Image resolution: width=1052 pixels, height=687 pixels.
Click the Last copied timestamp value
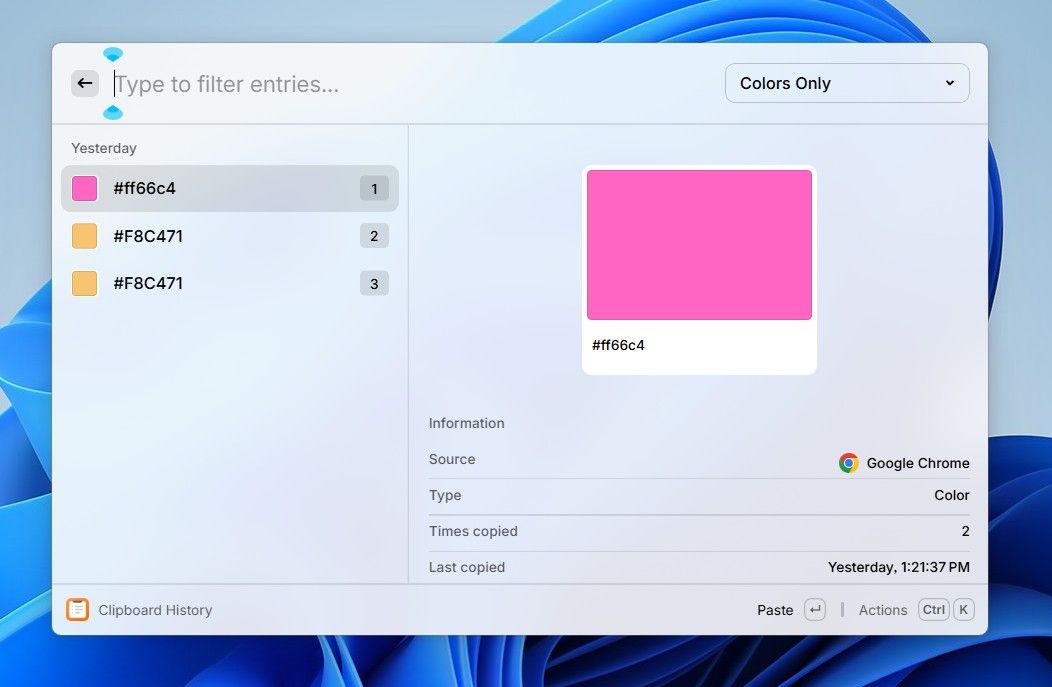pyautogui.click(x=899, y=567)
